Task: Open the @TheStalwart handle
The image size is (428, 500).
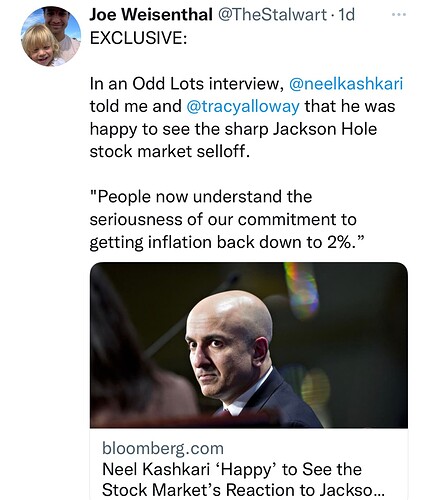Action: tap(272, 15)
